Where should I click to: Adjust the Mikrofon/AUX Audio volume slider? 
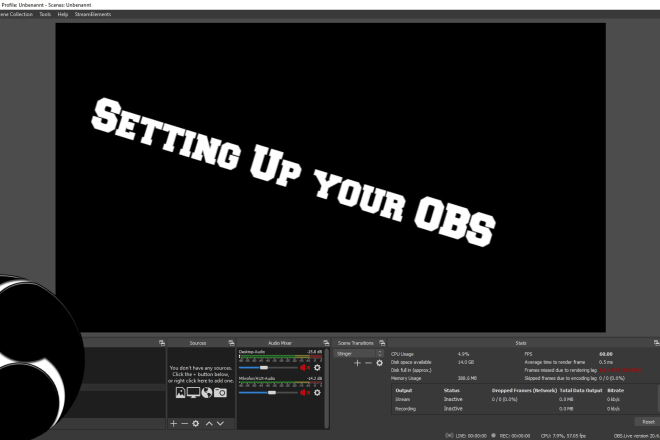tap(268, 392)
